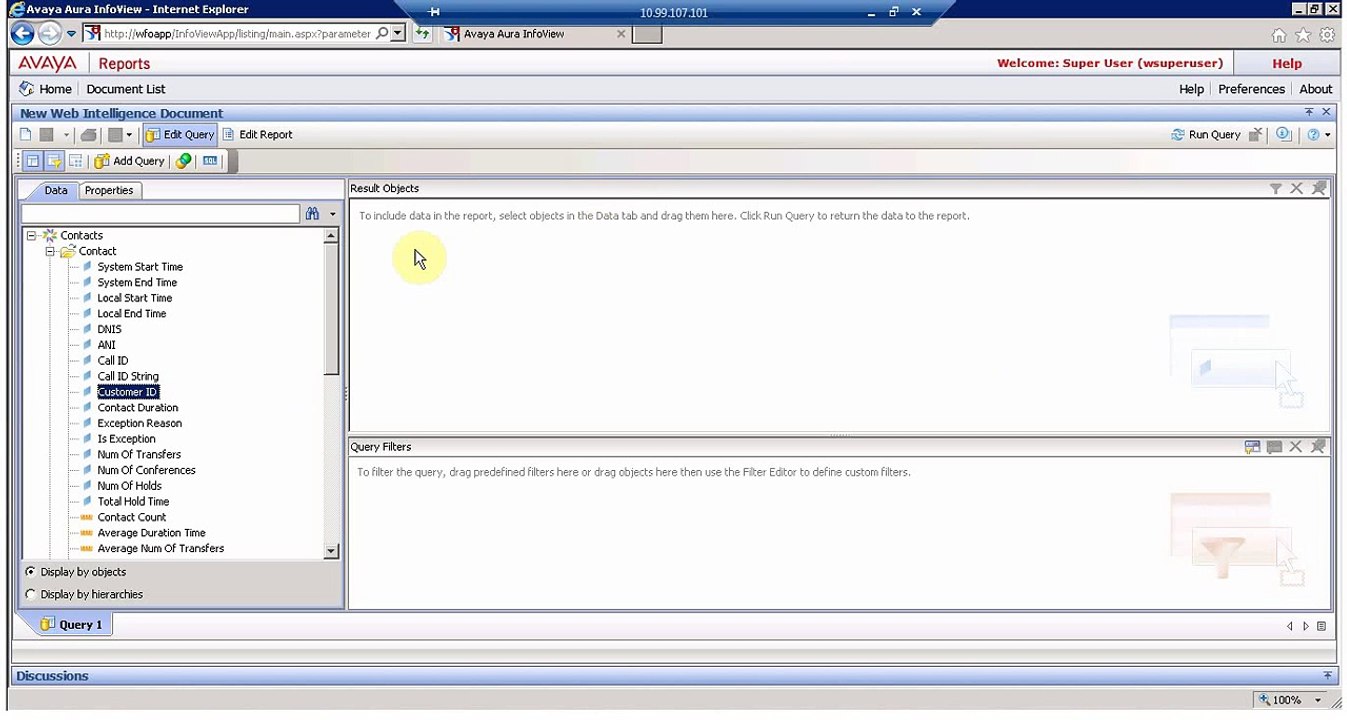This screenshot has height=720, width=1347.
Task: Toggle Show/Hide Filter pane icon
Action: tap(54, 161)
